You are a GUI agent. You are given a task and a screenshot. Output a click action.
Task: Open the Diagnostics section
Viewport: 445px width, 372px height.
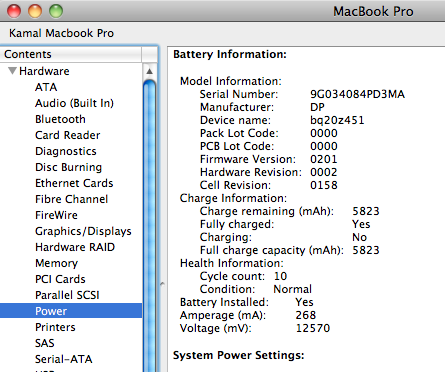pyautogui.click(x=66, y=151)
